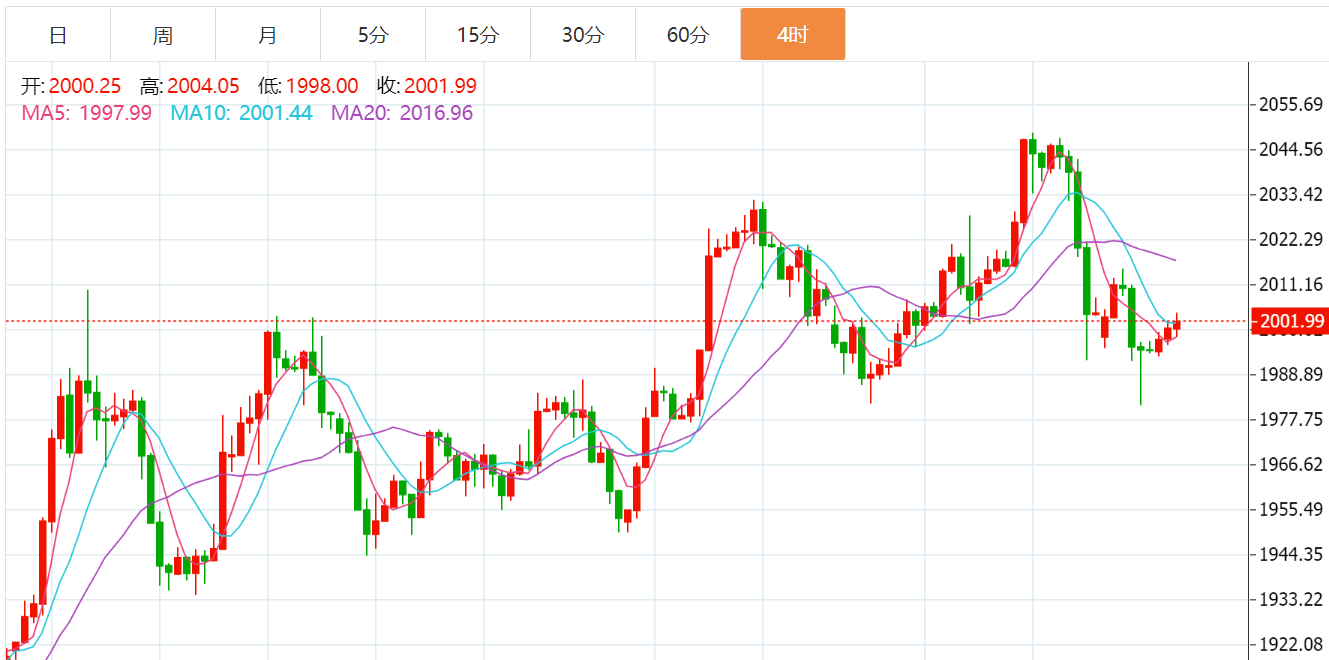Image resolution: width=1329 pixels, height=660 pixels.
Task: Click the 1955.49 price axis label
Action: tap(1293, 510)
